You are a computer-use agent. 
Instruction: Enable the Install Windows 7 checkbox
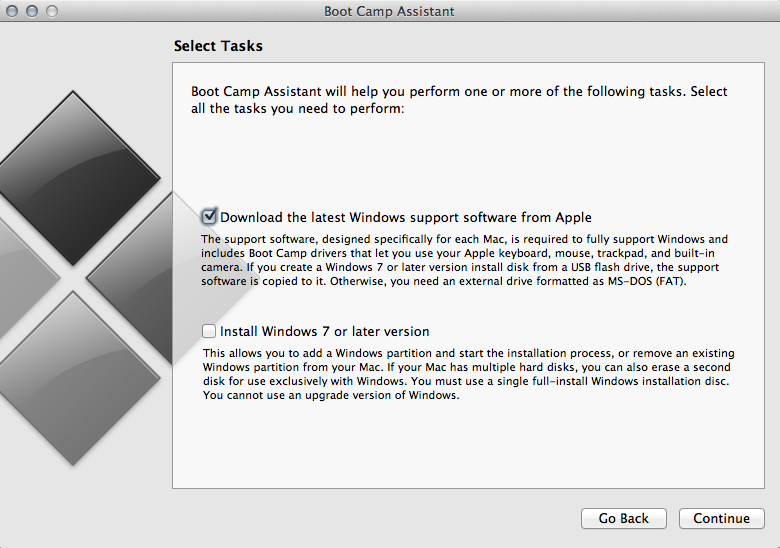(x=209, y=331)
